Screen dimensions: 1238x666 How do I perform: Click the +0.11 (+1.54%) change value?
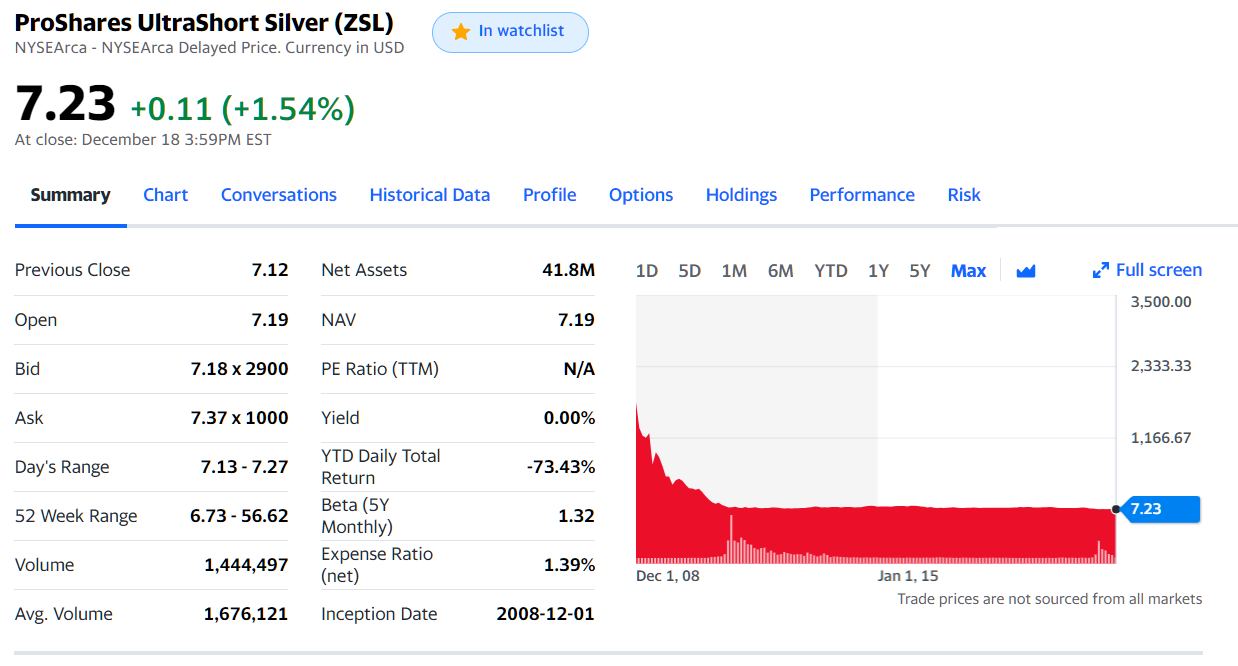coord(243,108)
